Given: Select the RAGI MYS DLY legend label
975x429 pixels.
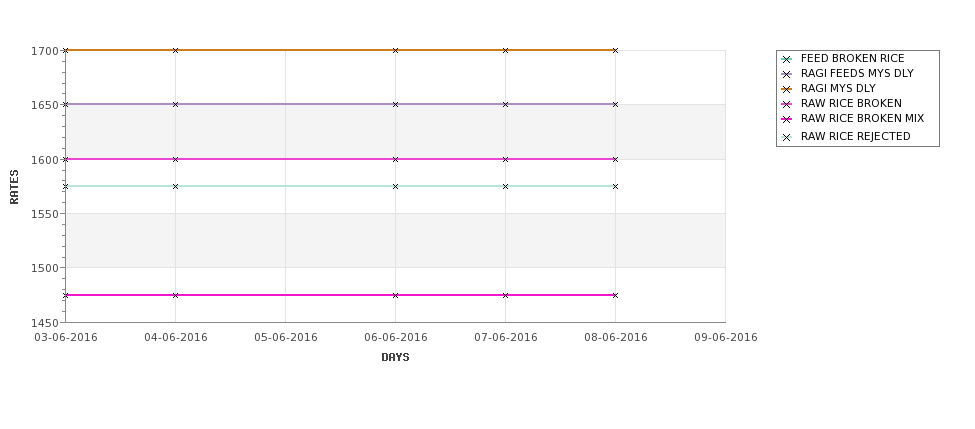Looking at the screenshot, I should click(838, 88).
